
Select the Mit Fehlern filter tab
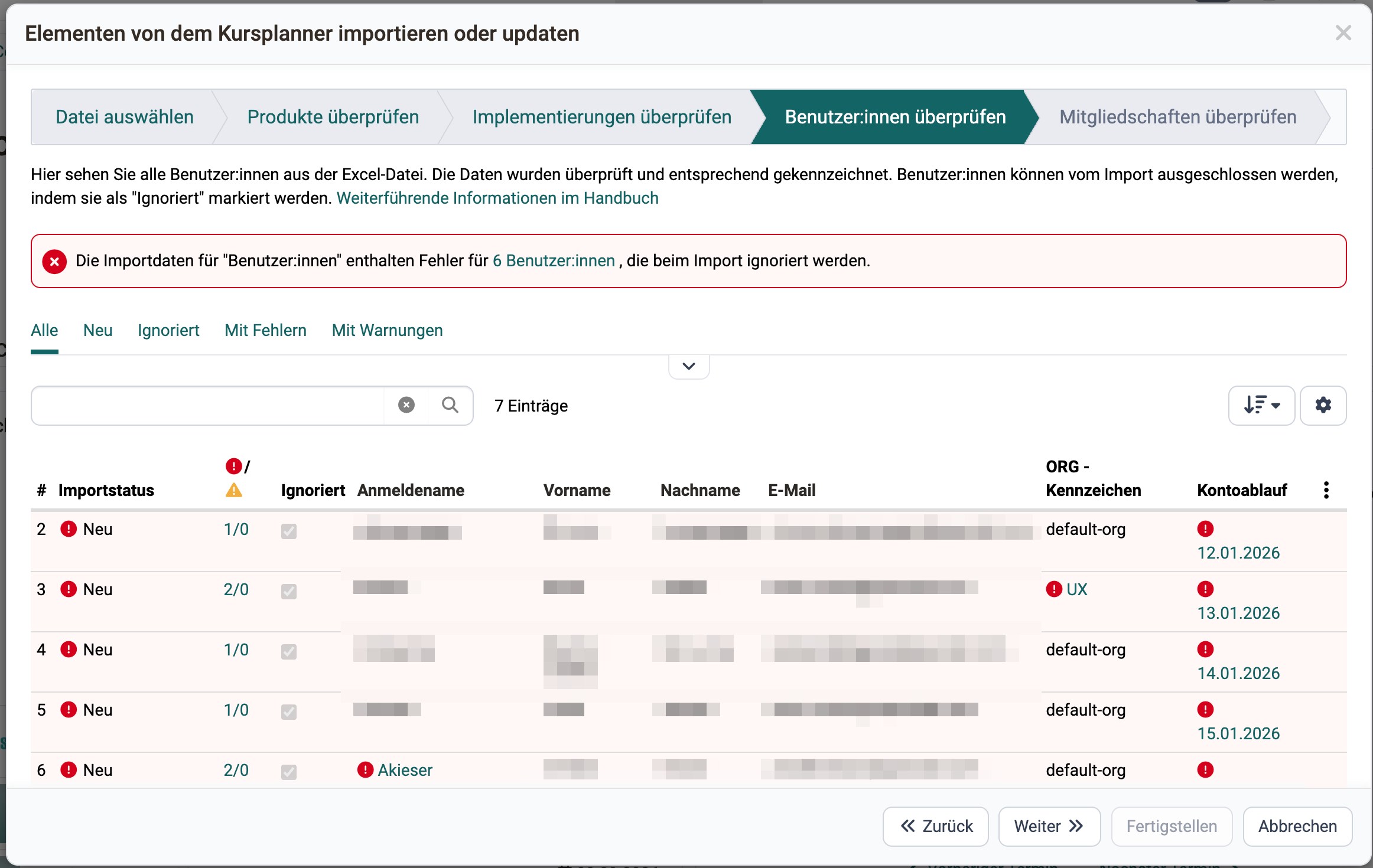click(x=265, y=331)
